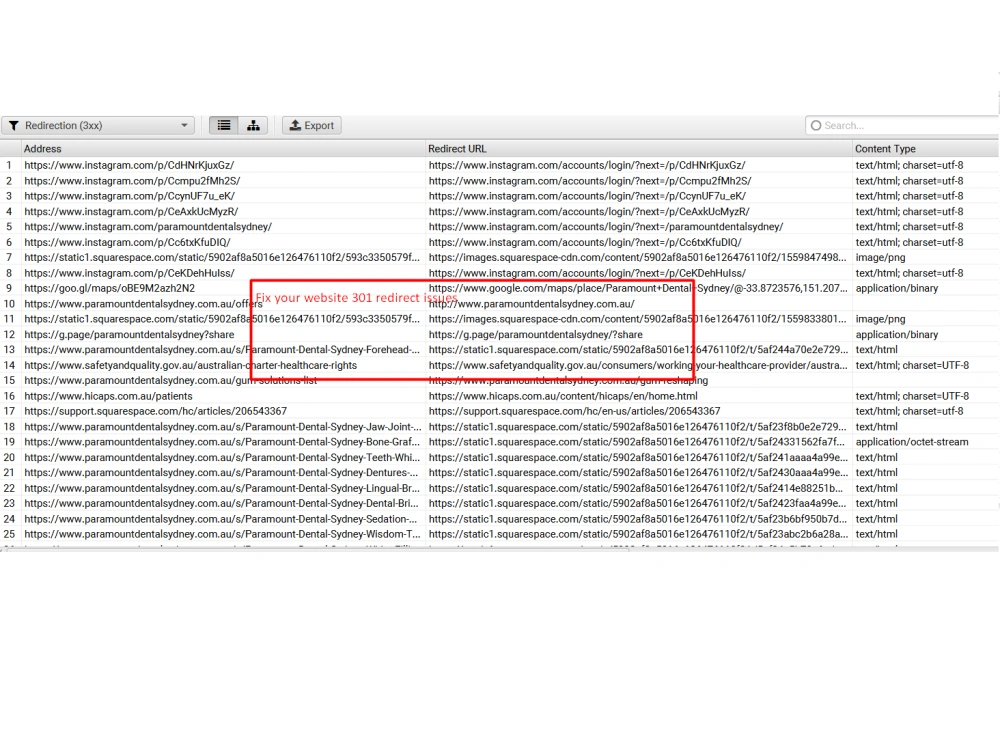This screenshot has width=1000, height=750.
Task: Open the Redirection (3xx) filter dropdown
Action: click(x=98, y=126)
